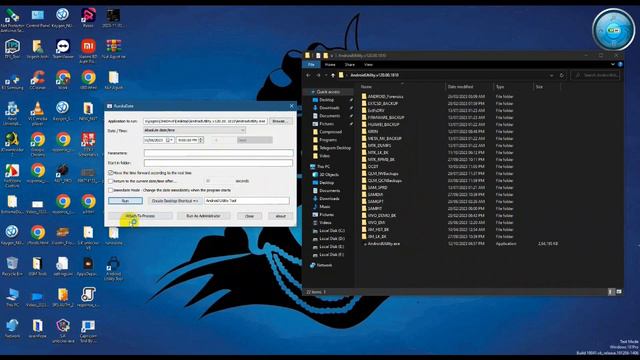The image size is (640, 360).
Task: Open the Home tab in Explorer
Action: 330,64
